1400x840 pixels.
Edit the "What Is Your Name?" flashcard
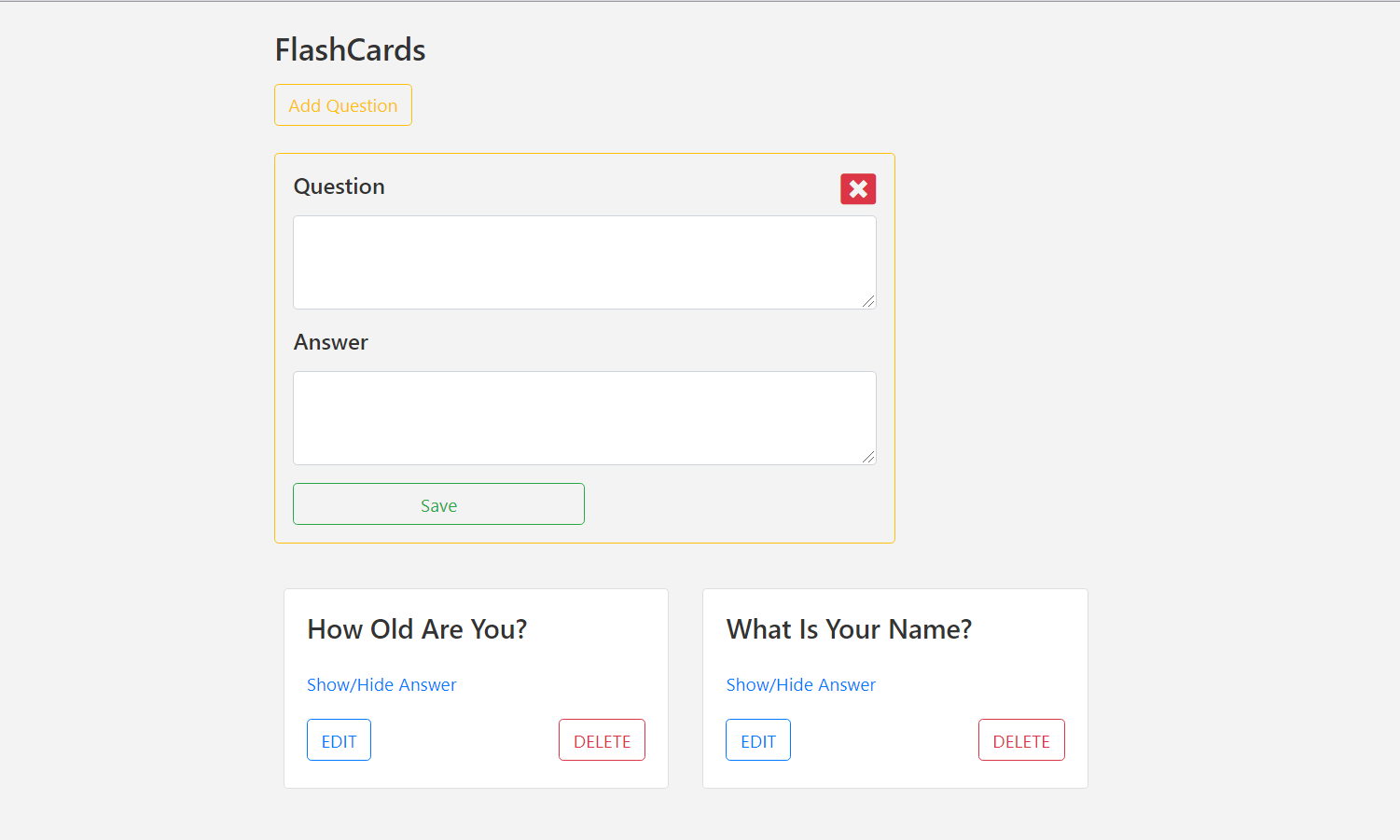[x=757, y=739]
